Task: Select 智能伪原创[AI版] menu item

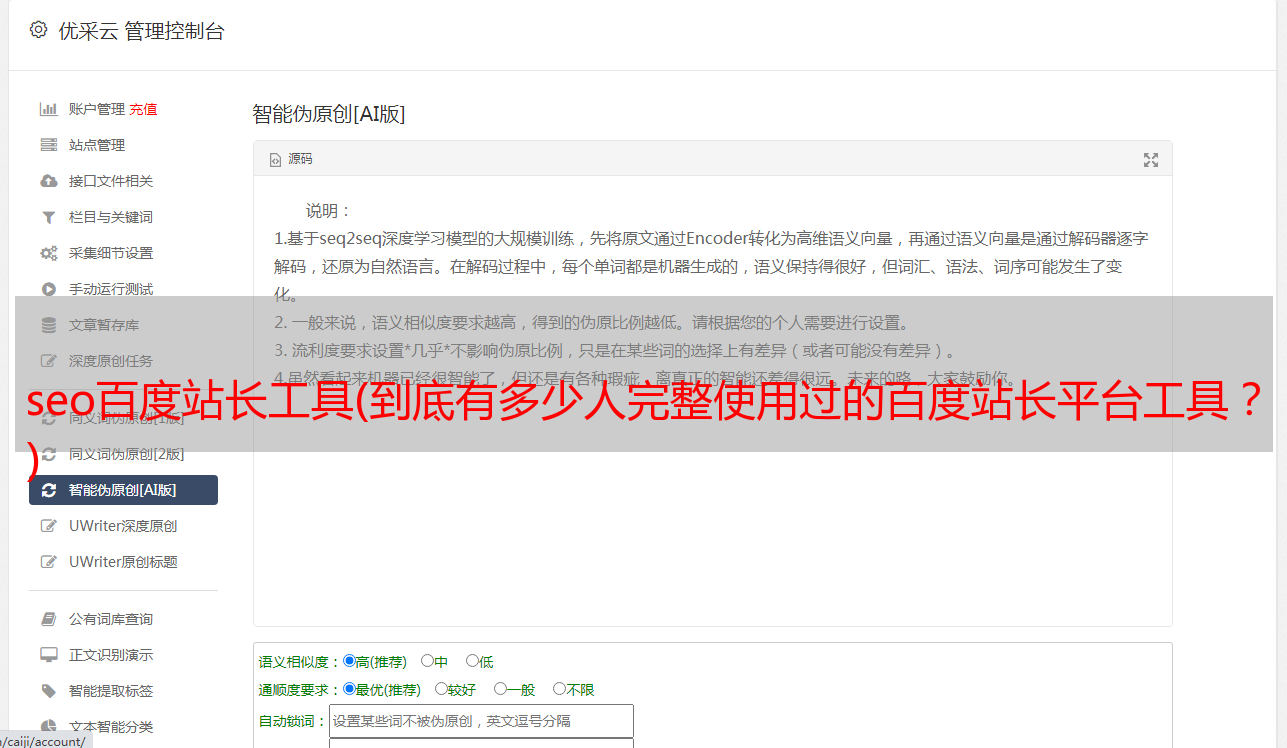Action: tap(123, 490)
